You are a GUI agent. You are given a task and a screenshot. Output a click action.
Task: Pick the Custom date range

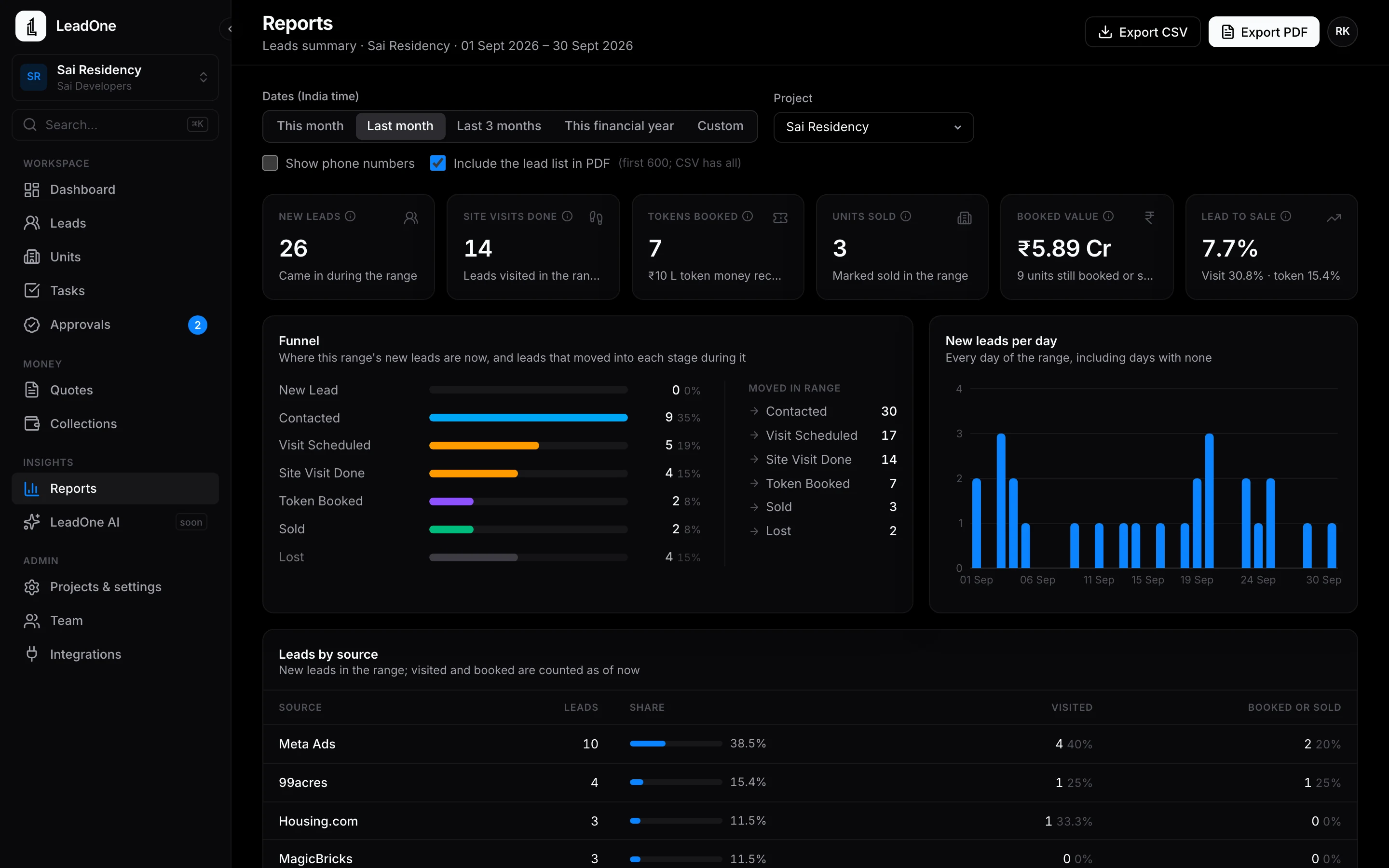[x=720, y=126]
